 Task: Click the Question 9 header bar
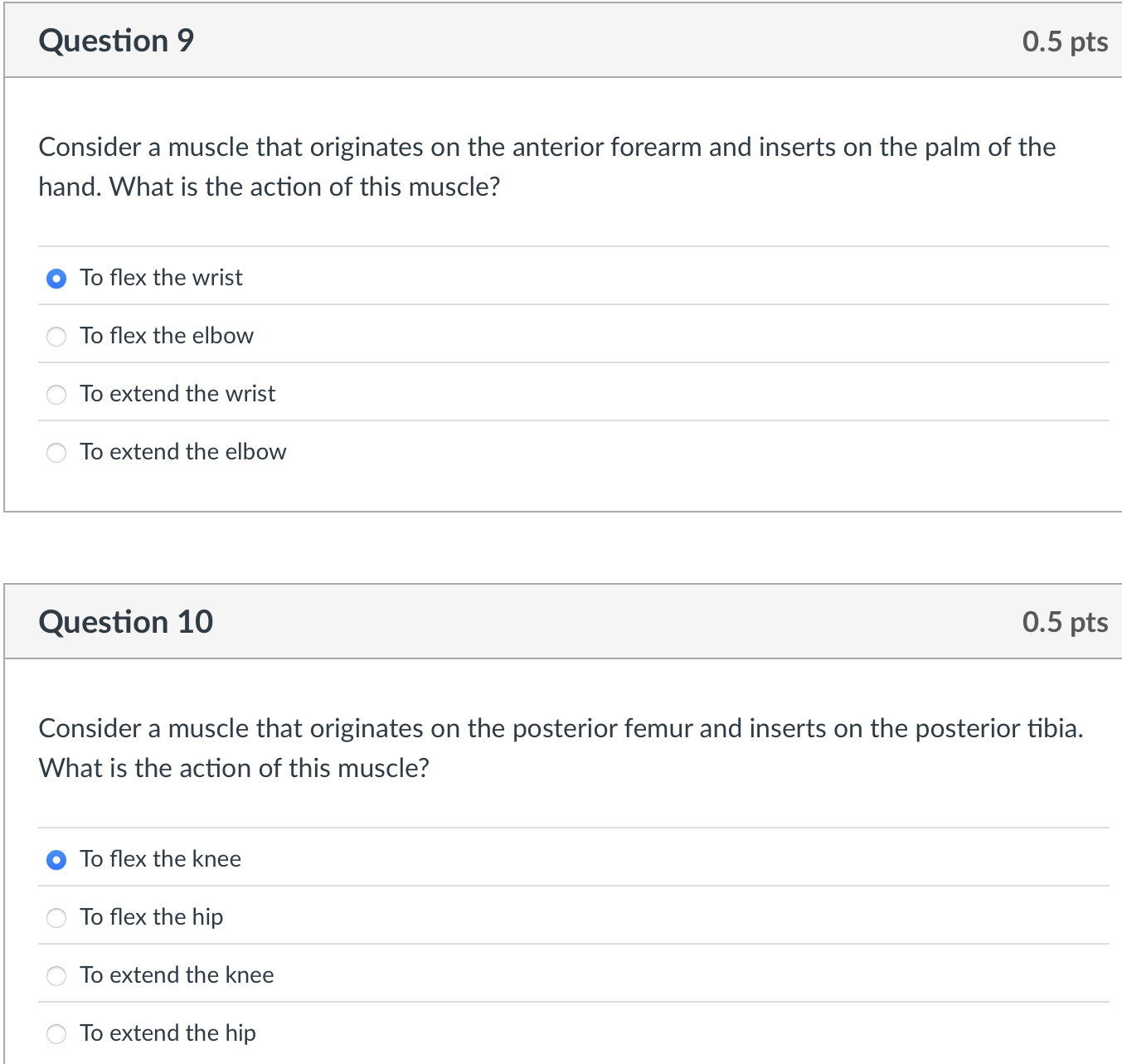[561, 40]
